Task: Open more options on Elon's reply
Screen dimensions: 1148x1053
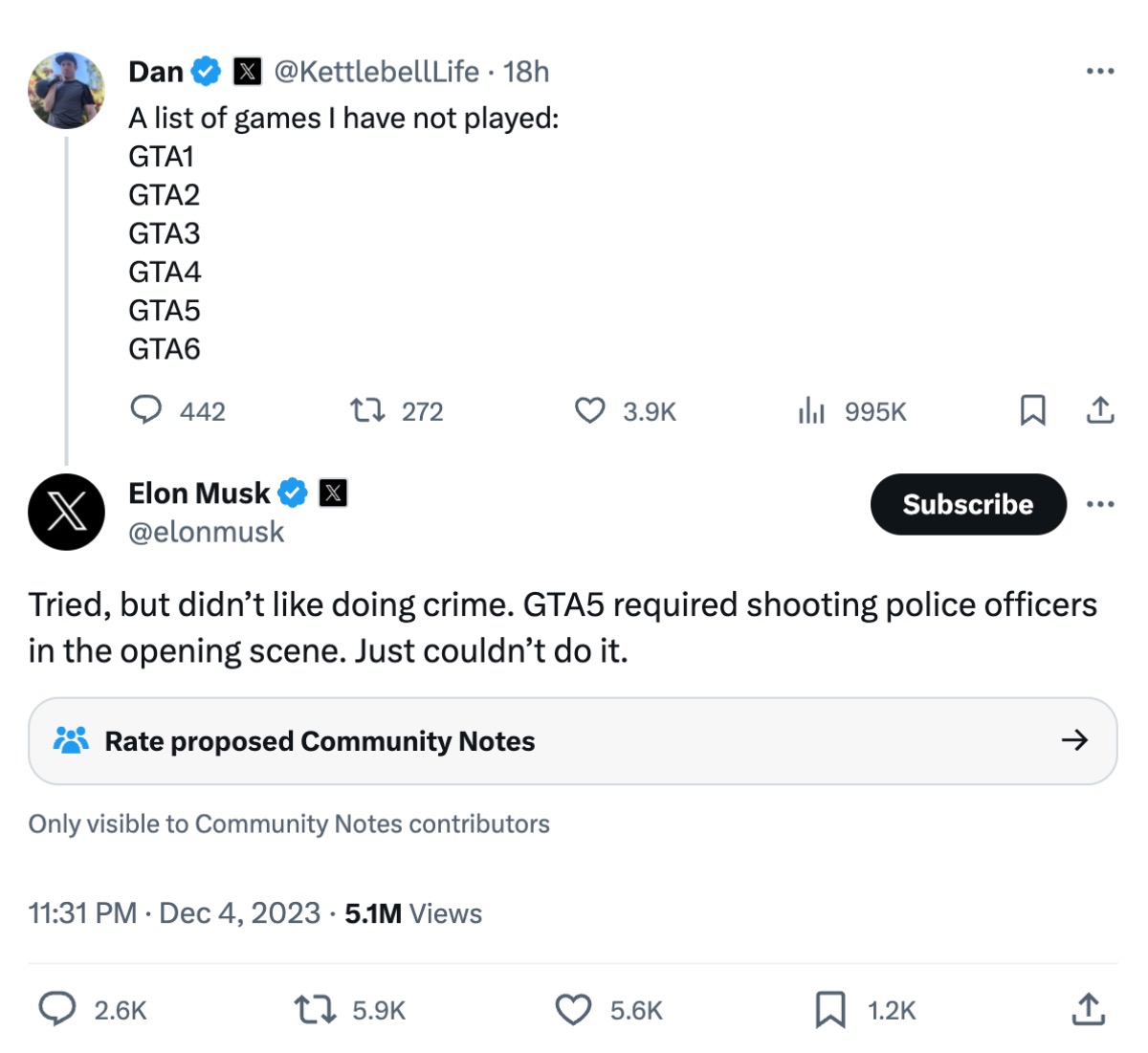Action: [x=1100, y=504]
